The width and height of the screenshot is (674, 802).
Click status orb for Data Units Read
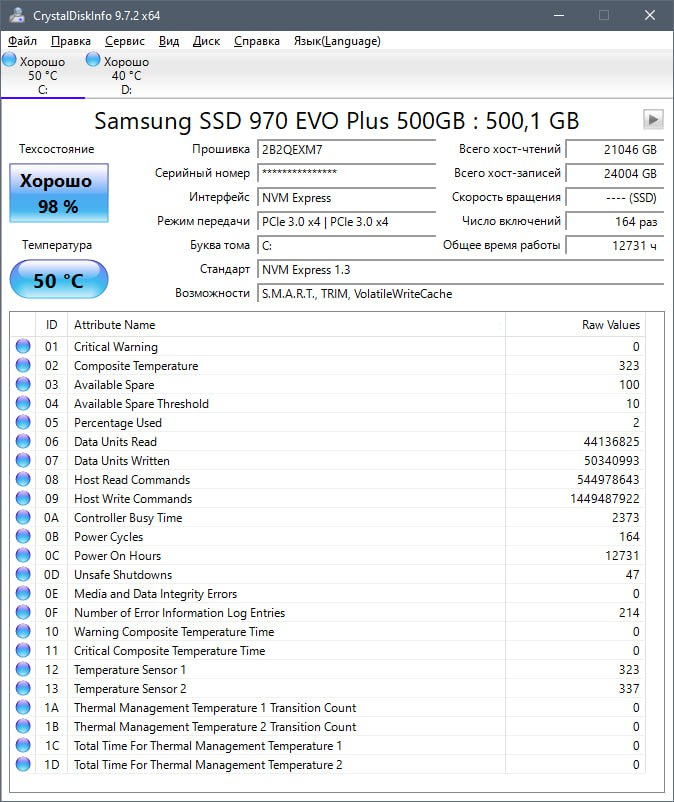[23, 441]
